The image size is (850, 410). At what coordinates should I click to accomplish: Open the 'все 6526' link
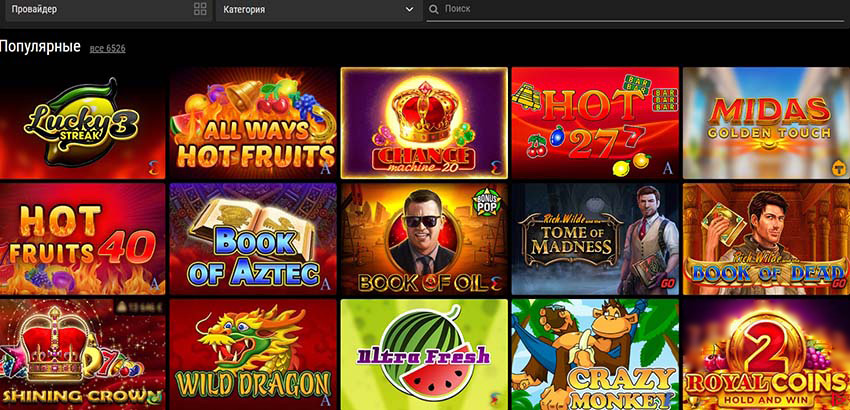point(107,48)
